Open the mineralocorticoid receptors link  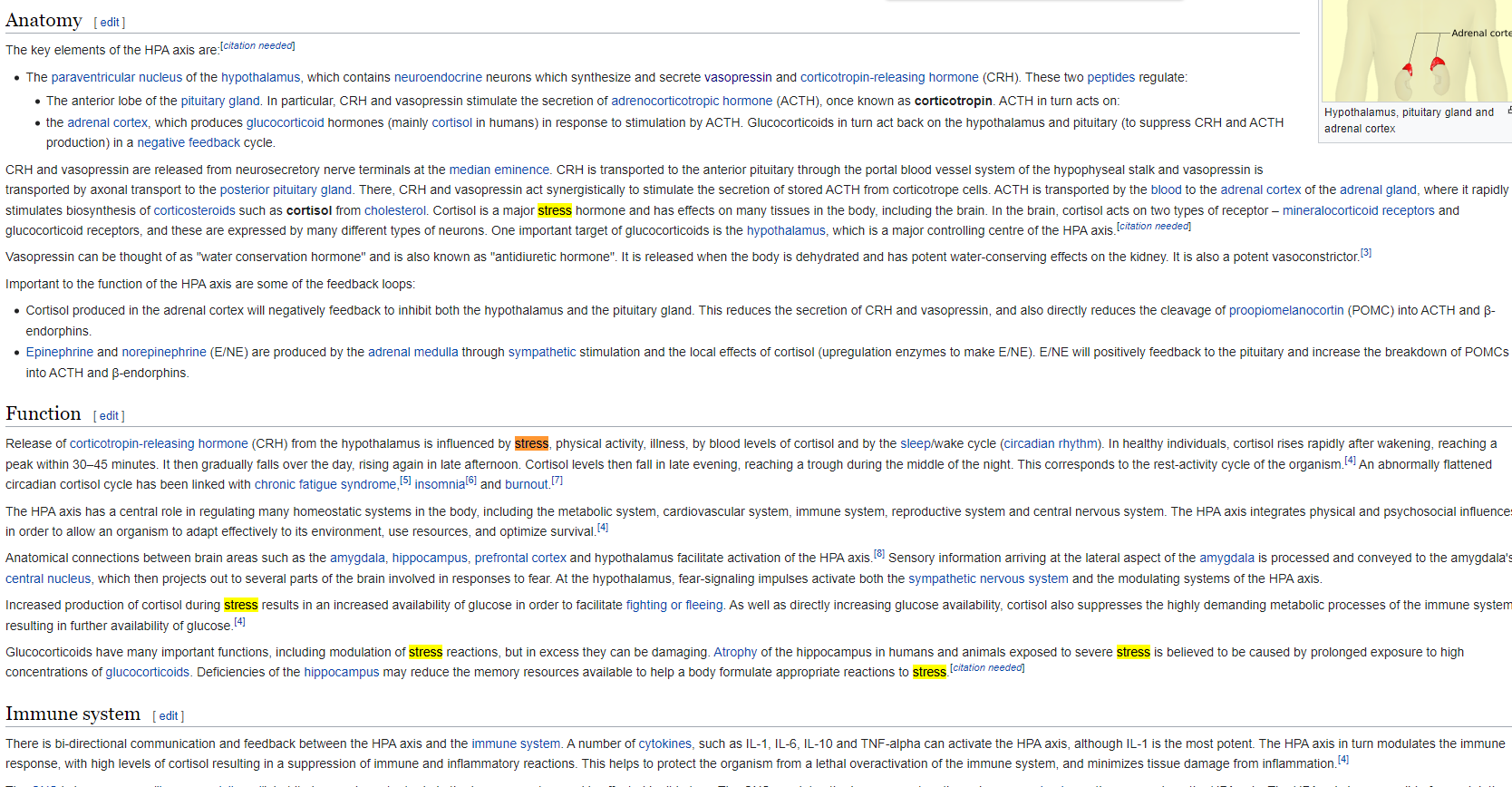tap(1359, 210)
